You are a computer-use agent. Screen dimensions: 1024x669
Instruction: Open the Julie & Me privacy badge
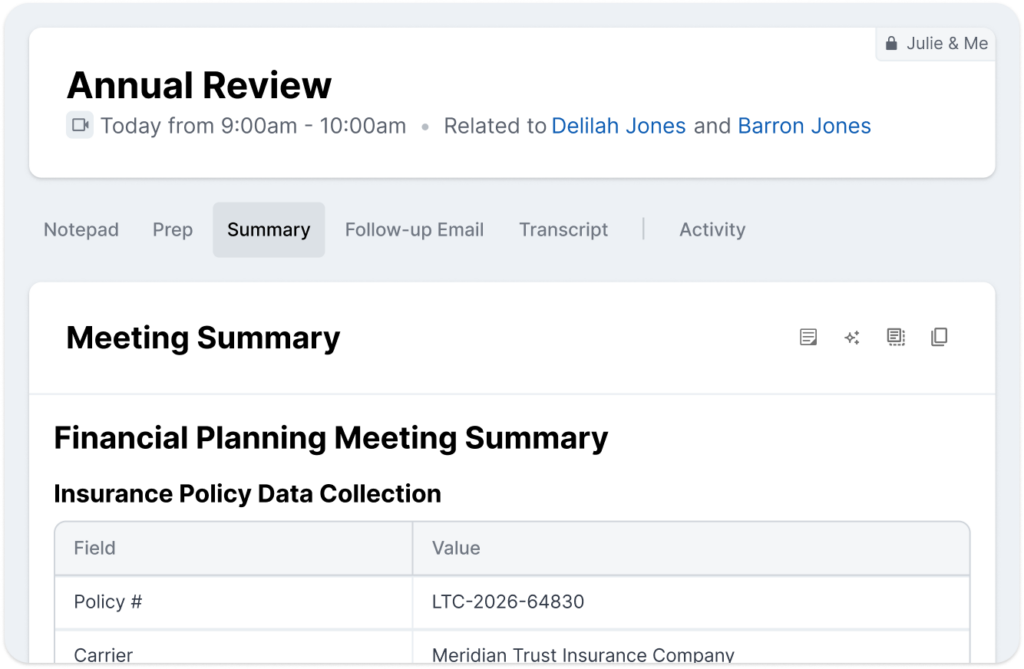pos(935,44)
